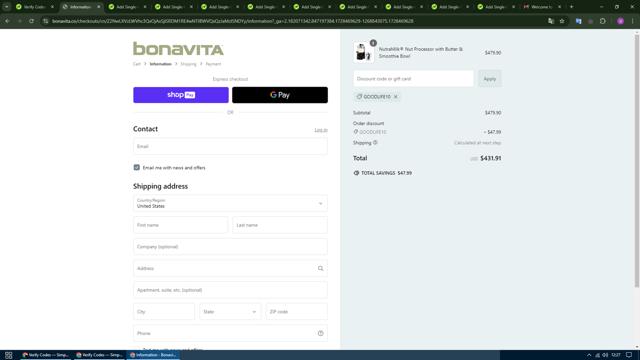Click the Nutramilk product thumbnail
This screenshot has width=640, height=360.
point(363,52)
